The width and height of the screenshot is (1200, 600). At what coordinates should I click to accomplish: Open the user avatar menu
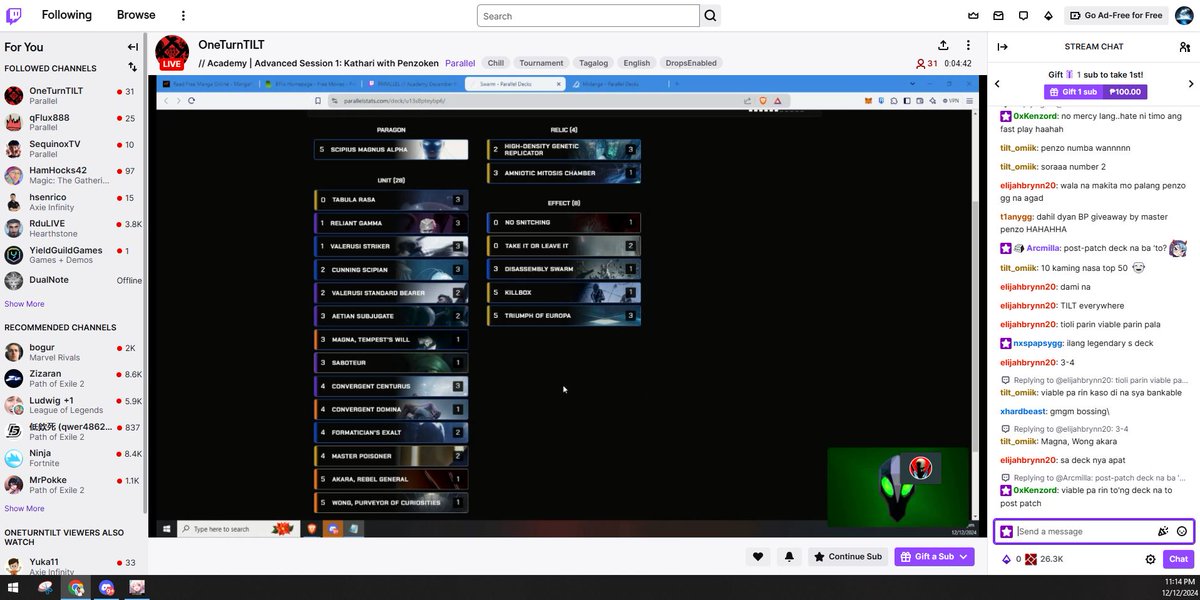1183,16
